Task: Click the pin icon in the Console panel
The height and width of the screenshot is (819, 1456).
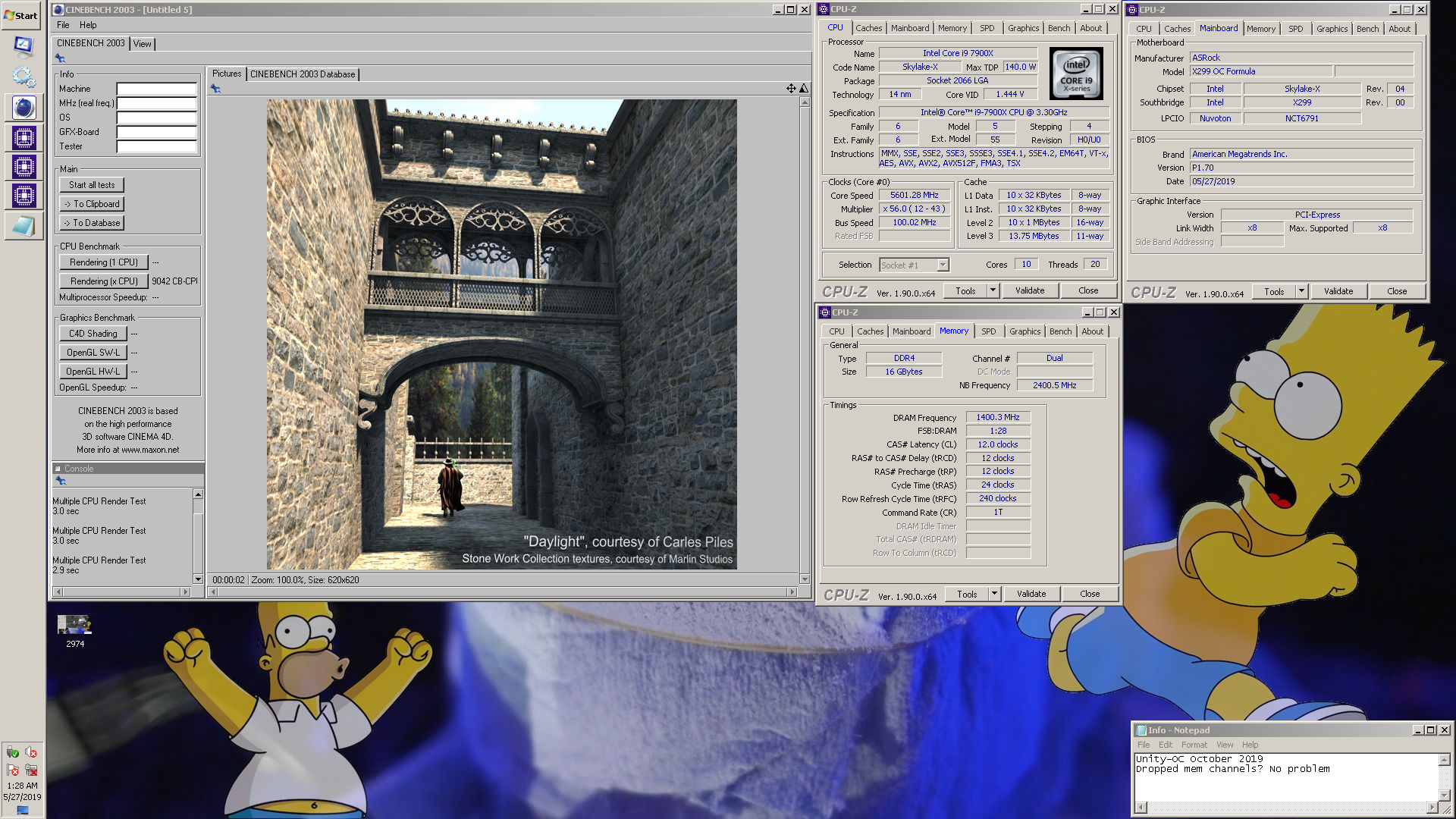Action: [x=60, y=481]
